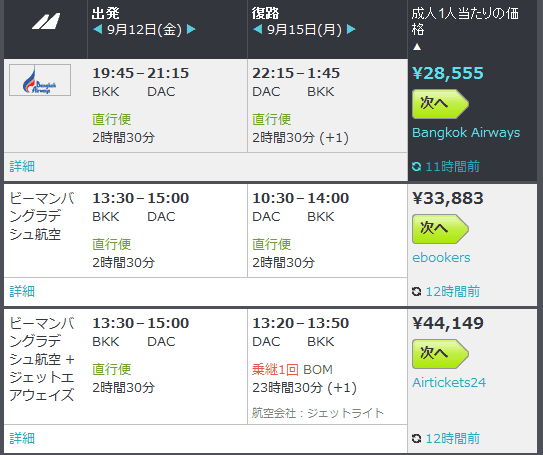Click 航空会社：ジェットライト note

pos(318,413)
